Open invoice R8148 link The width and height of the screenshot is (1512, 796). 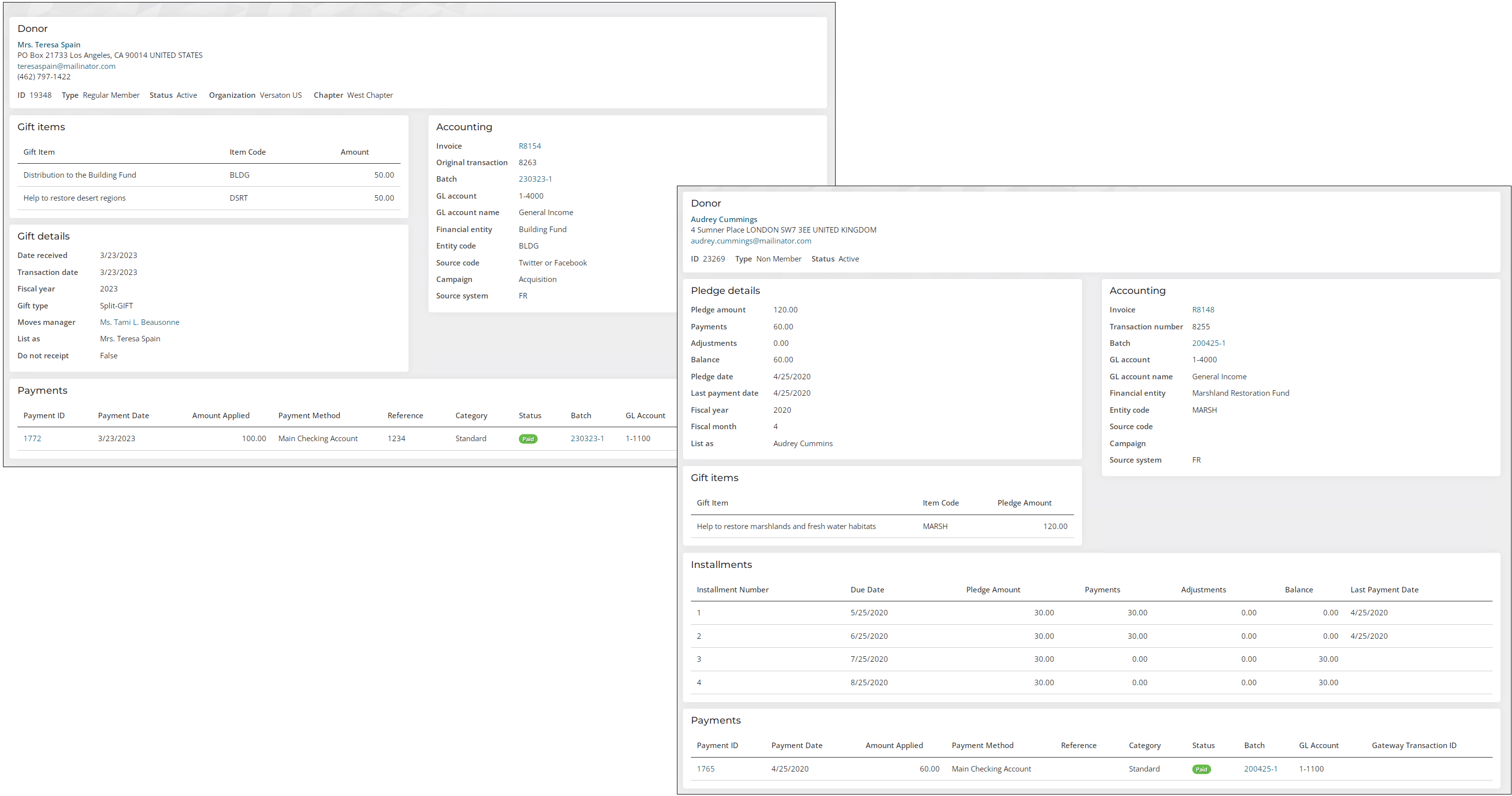coord(1203,310)
